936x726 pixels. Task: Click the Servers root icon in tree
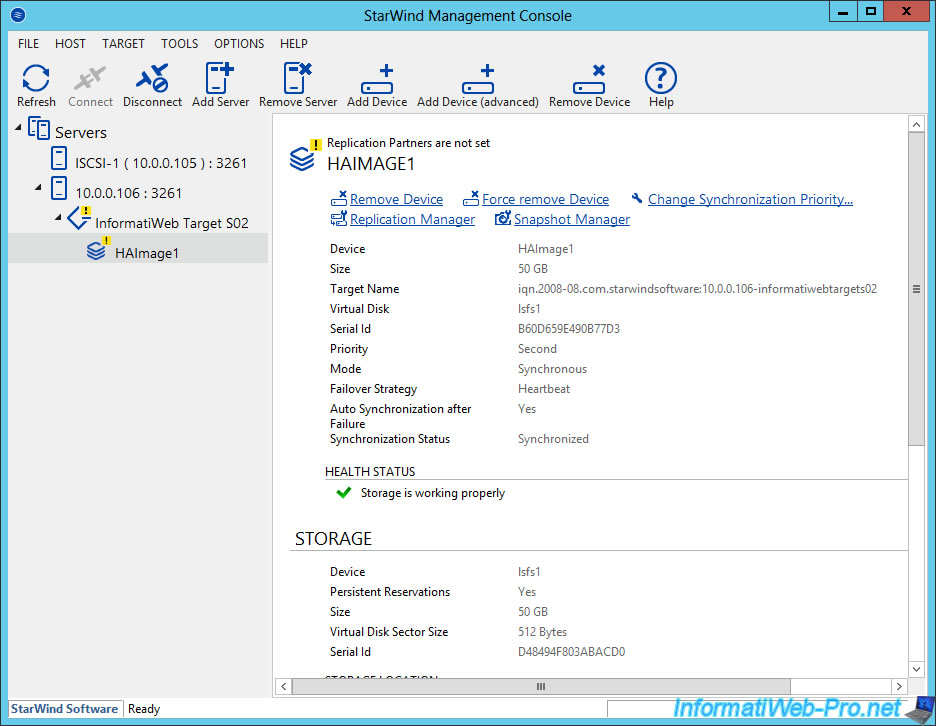pos(39,128)
